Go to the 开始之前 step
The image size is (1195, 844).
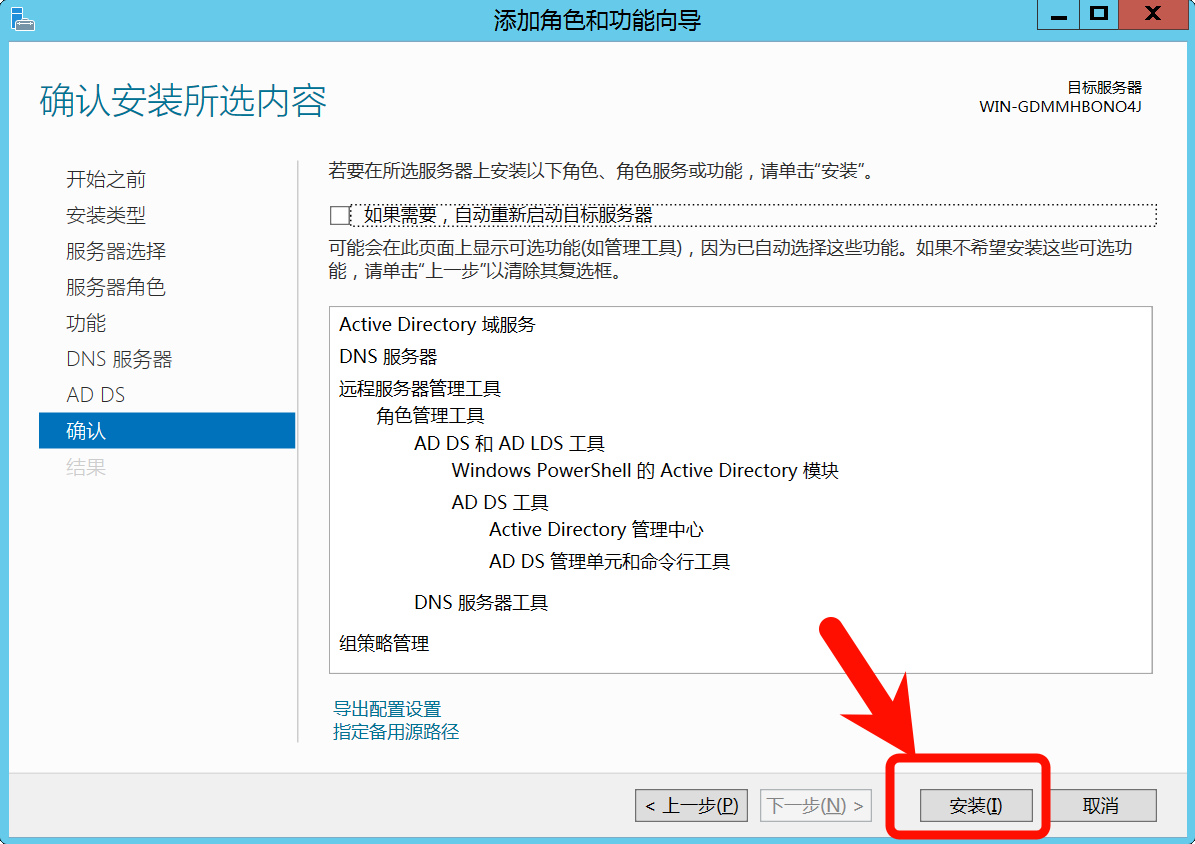pyautogui.click(x=106, y=179)
